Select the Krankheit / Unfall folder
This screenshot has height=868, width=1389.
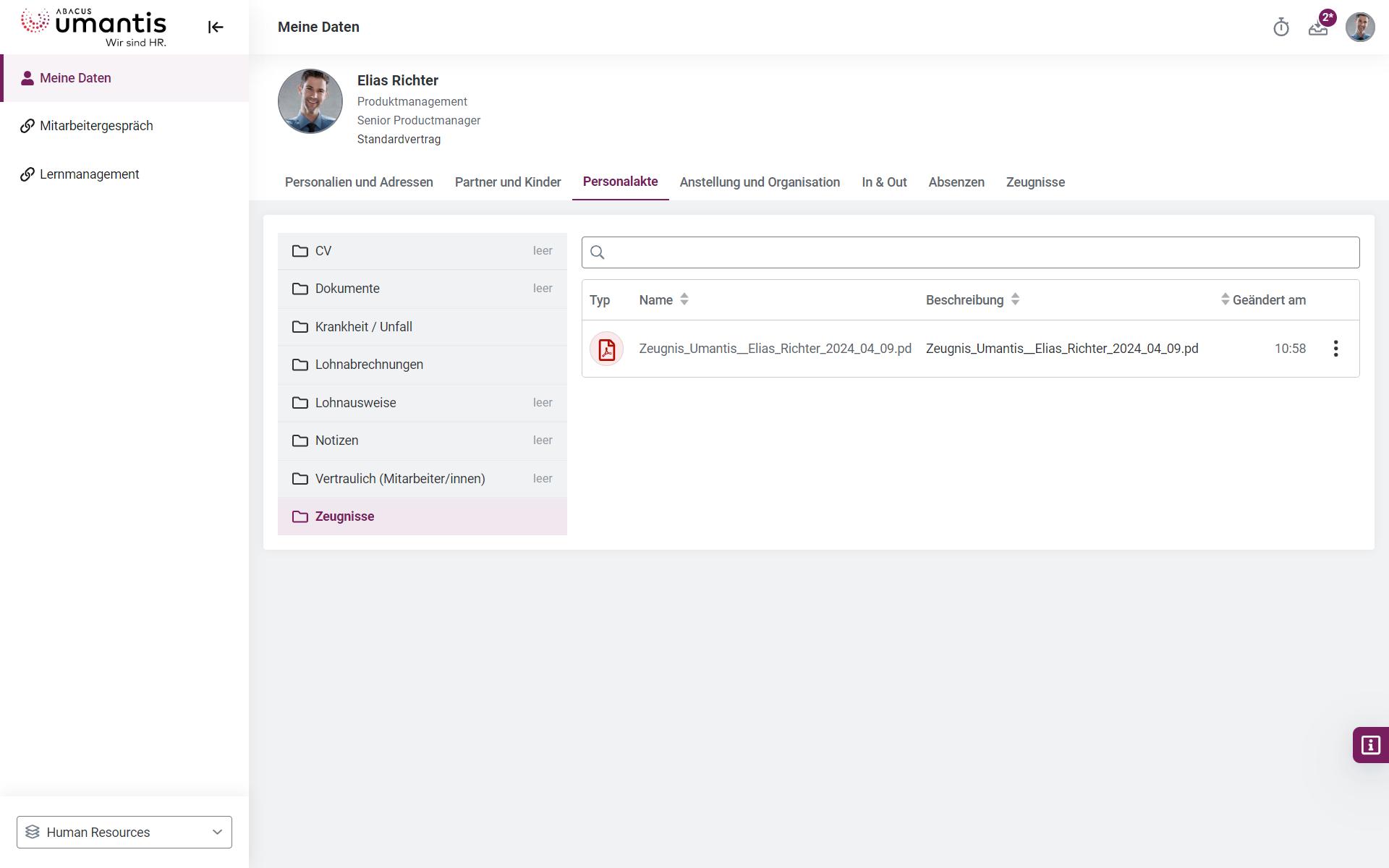(363, 327)
